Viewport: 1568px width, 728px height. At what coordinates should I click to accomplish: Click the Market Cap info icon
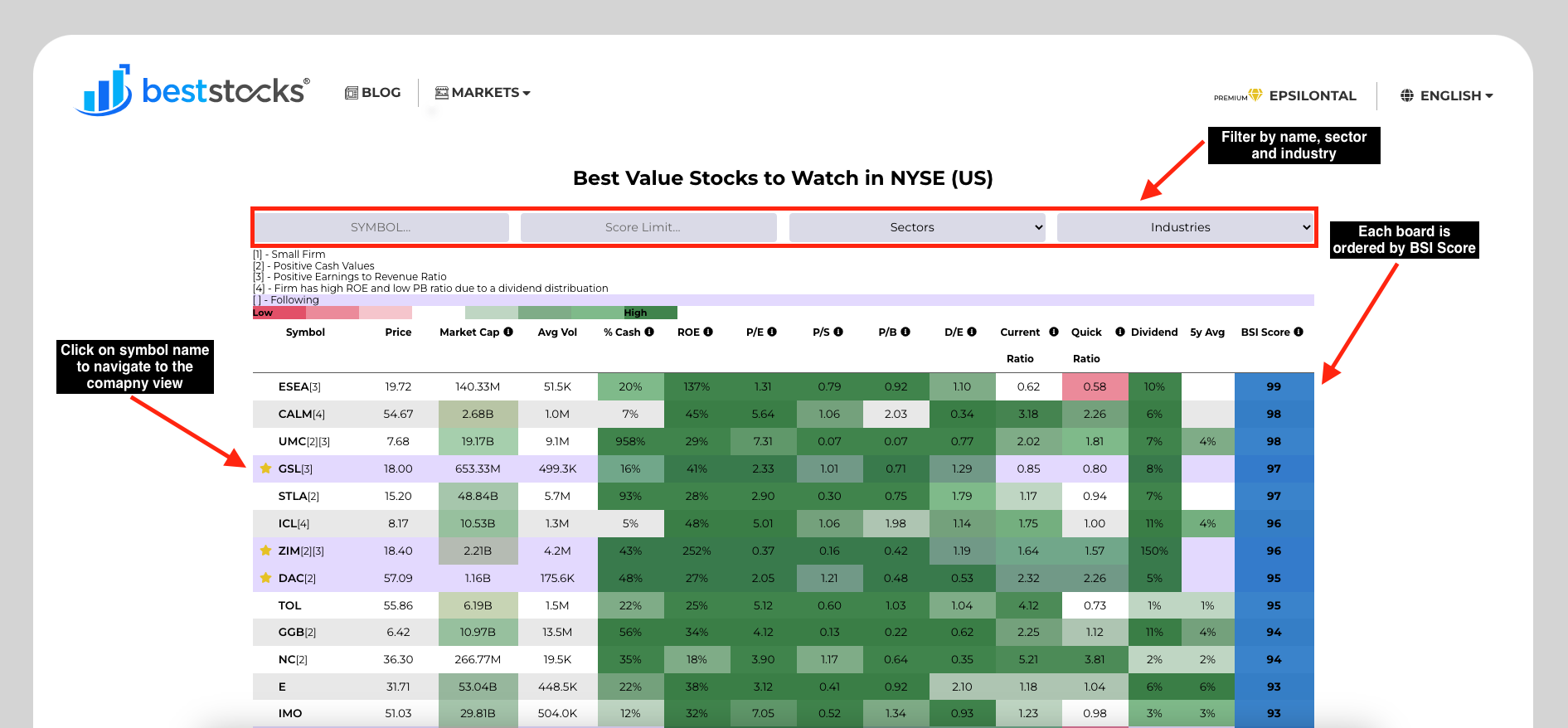coord(508,332)
